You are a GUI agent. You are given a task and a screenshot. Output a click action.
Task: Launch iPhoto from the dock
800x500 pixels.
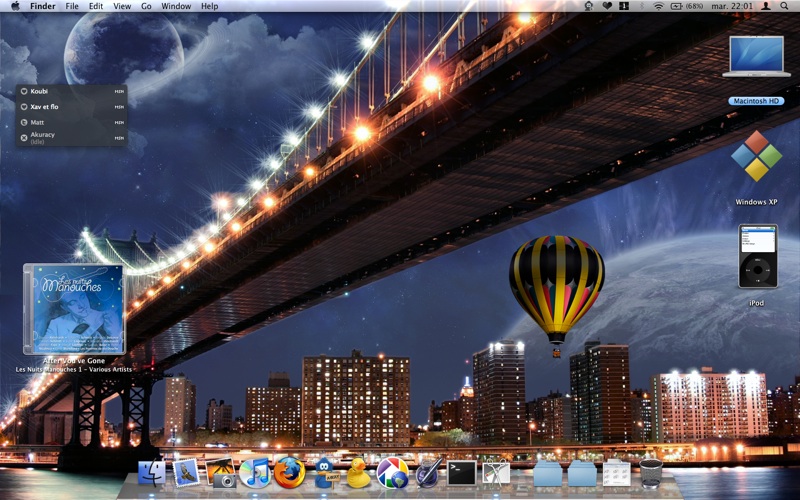tap(220, 472)
